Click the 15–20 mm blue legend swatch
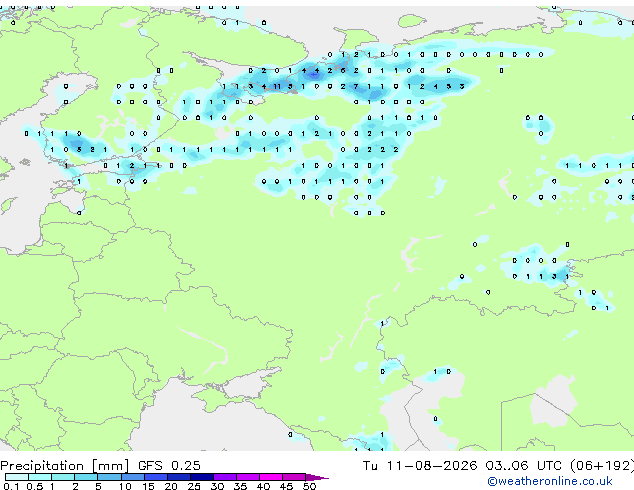634x490 pixels. click(155, 477)
